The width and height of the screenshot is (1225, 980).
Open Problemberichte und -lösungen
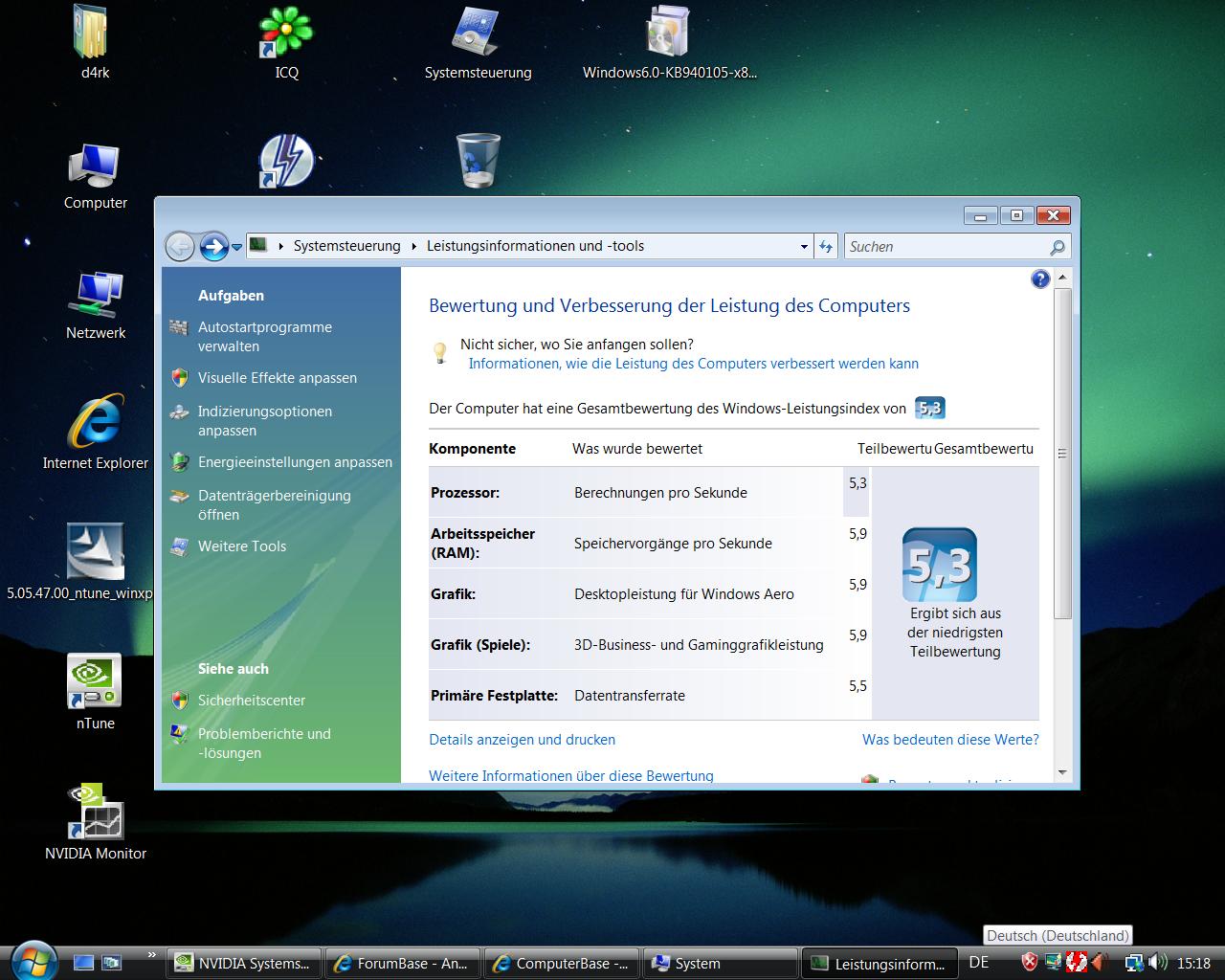pyautogui.click(x=264, y=744)
